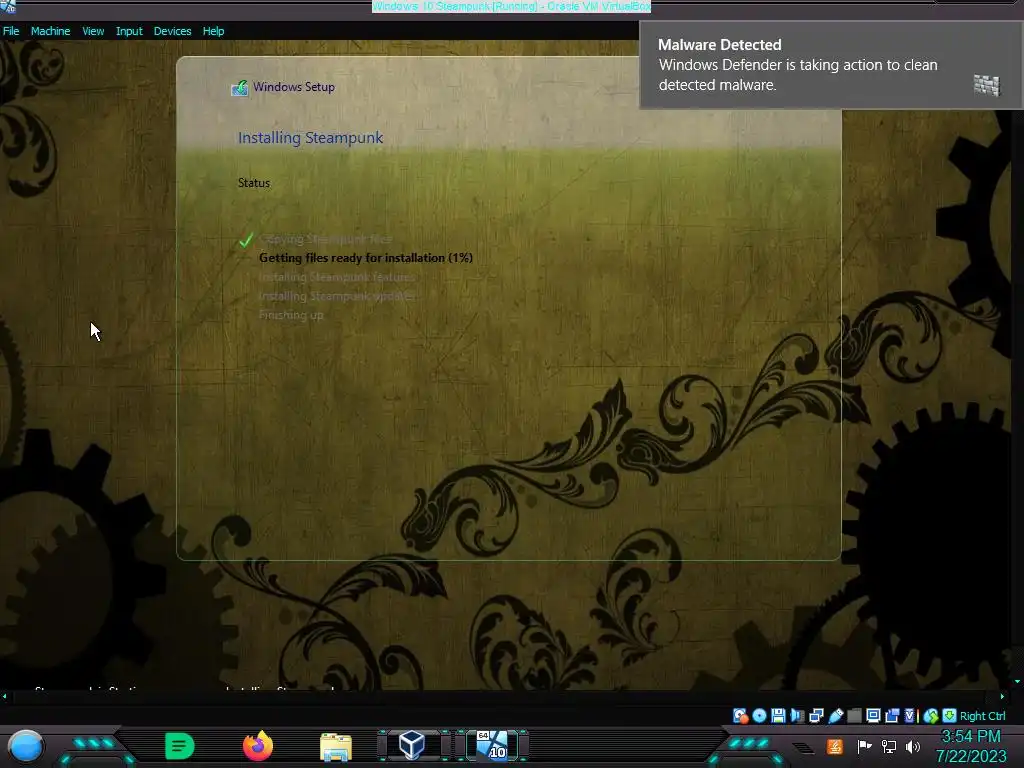Open the Help menu
Screen dimensions: 1024x768
[x=213, y=31]
